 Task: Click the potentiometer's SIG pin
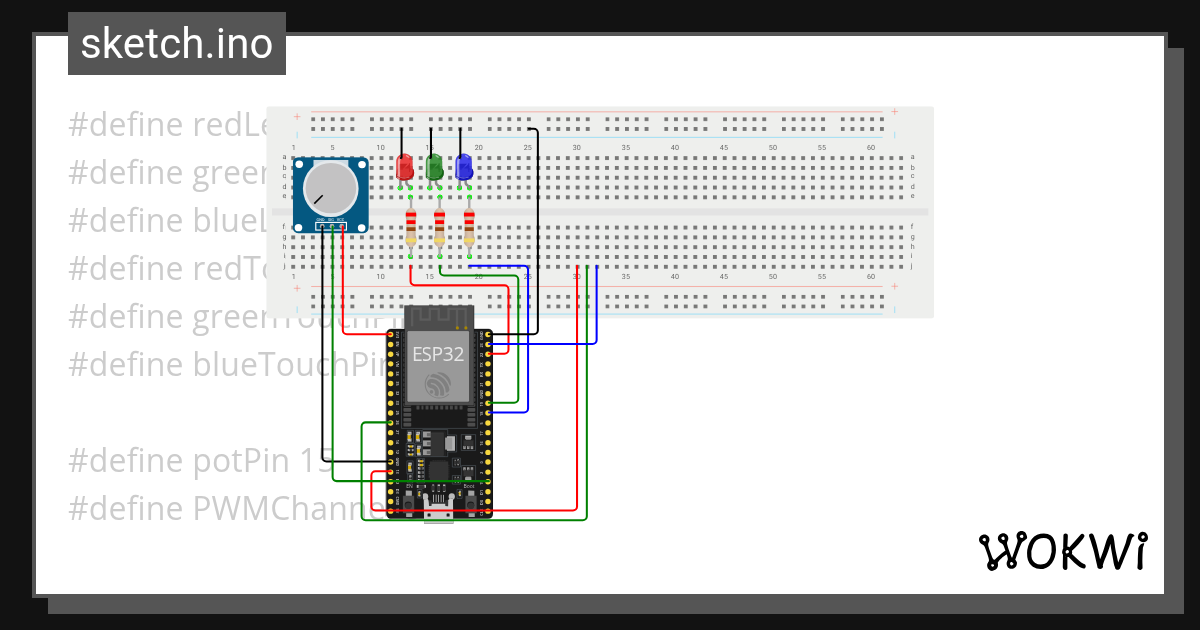pos(332,226)
